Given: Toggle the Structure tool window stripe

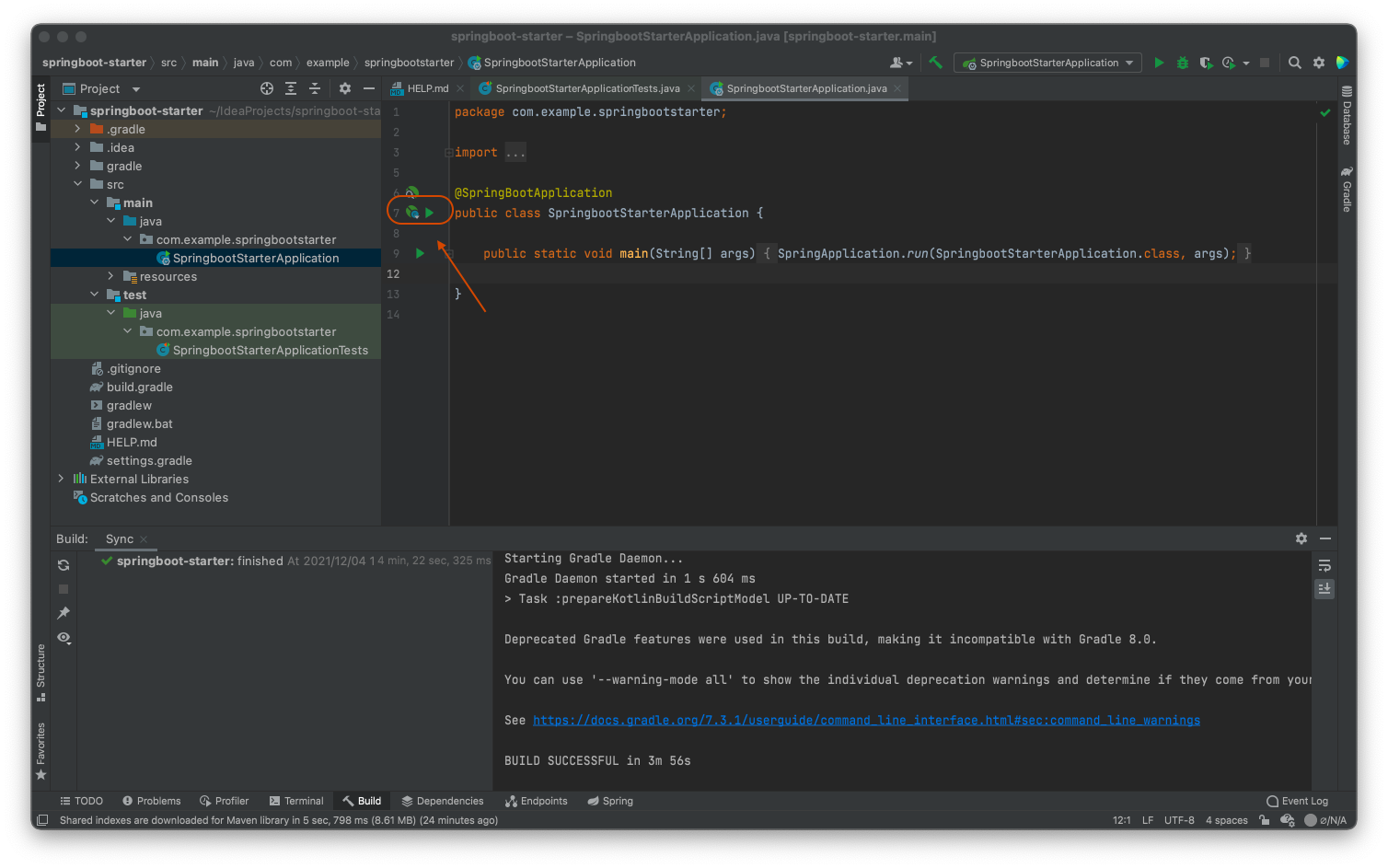Looking at the screenshot, I should click(x=40, y=673).
